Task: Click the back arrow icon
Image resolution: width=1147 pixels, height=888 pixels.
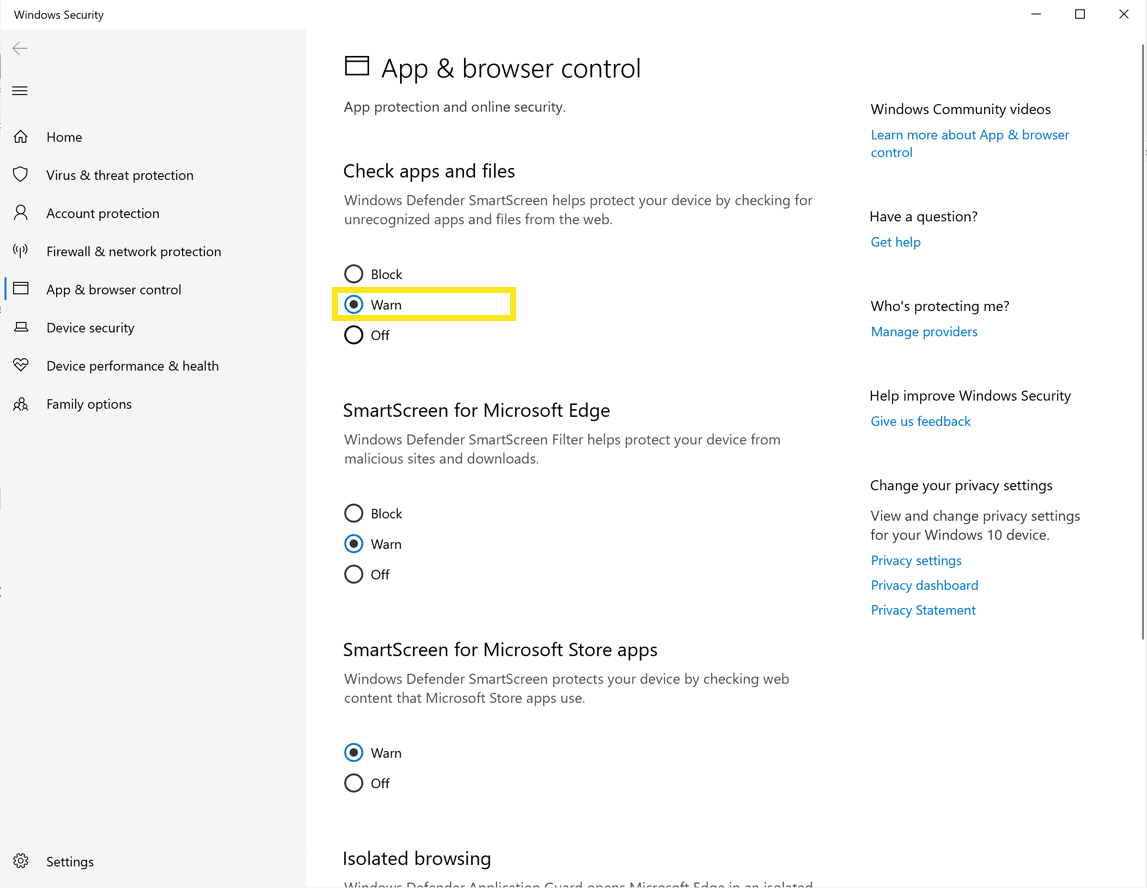Action: (x=20, y=48)
